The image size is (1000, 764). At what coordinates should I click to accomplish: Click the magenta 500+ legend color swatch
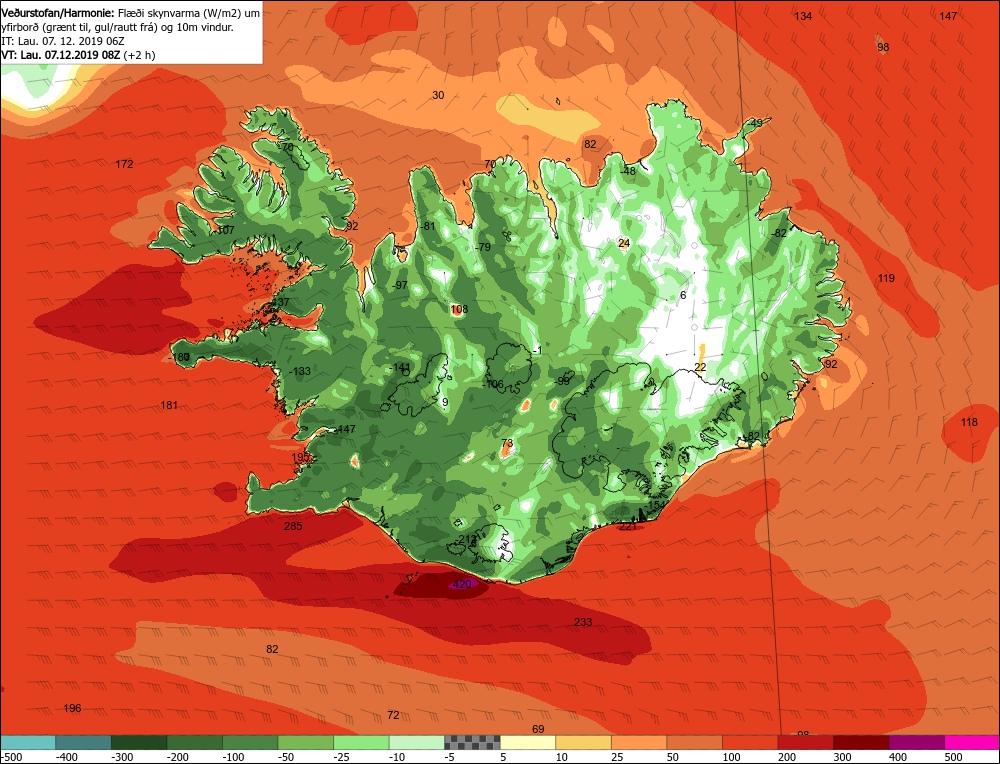pyautogui.click(x=973, y=742)
